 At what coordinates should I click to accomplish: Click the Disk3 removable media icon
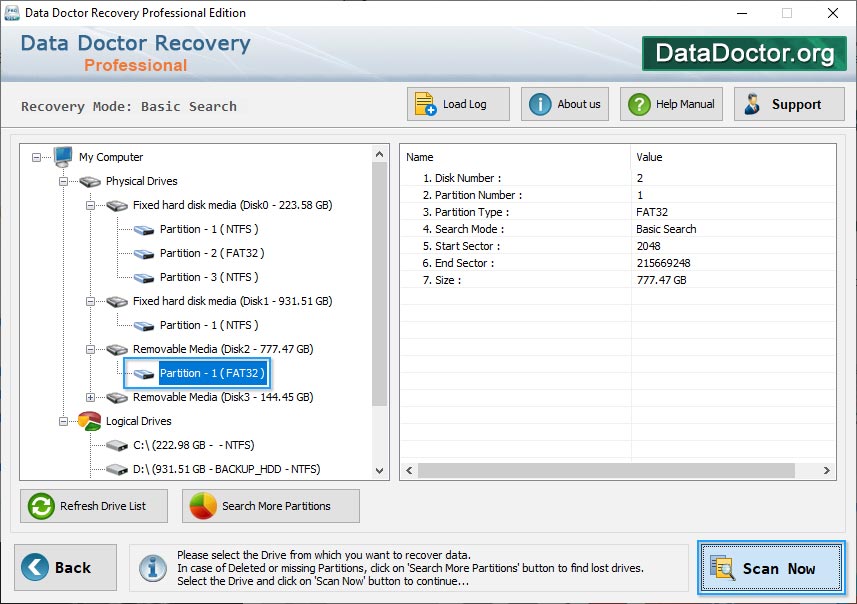pyautogui.click(x=117, y=397)
